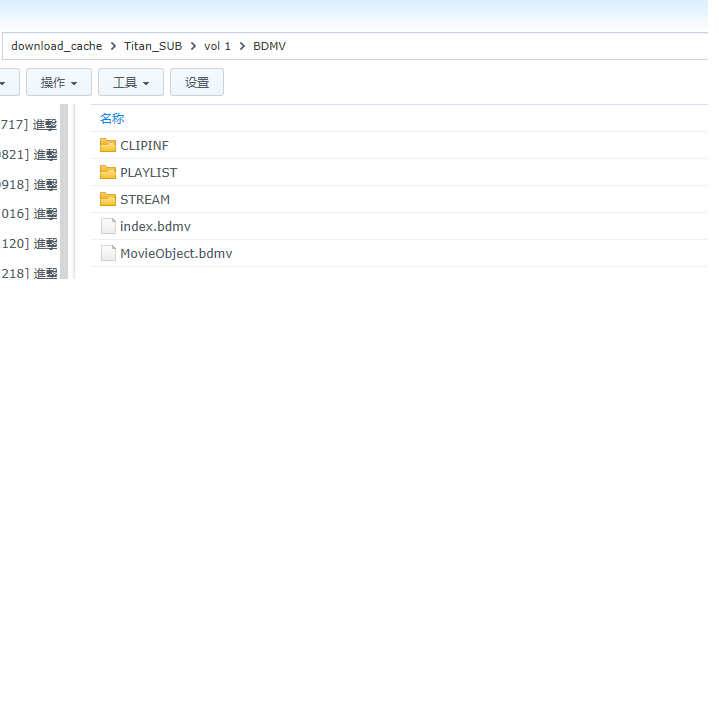Screen dimensions: 719x720
Task: Go to Titan_SUB in breadcrumb
Action: pyautogui.click(x=153, y=46)
